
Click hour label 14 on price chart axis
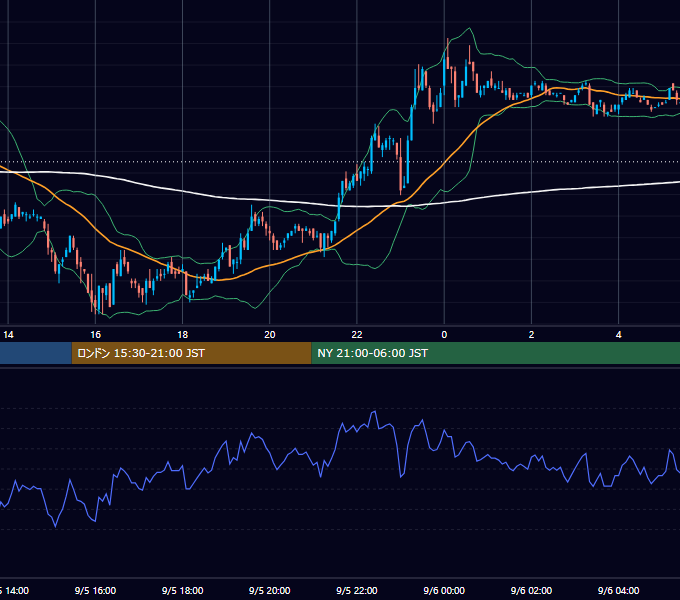8,334
